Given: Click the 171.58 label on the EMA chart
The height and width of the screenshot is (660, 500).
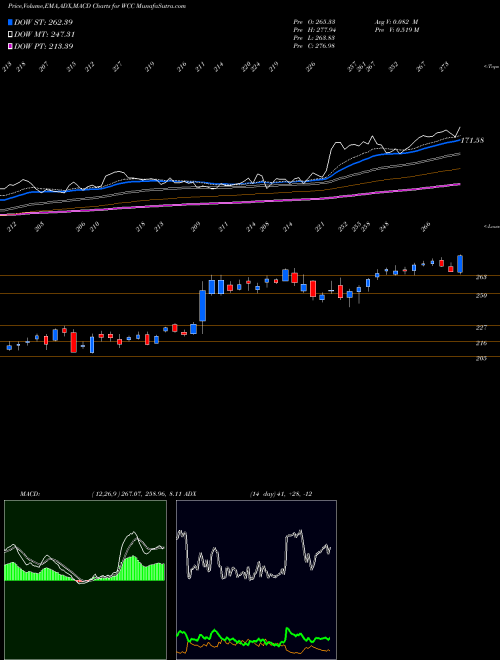Looking at the screenshot, I should coord(472,140).
